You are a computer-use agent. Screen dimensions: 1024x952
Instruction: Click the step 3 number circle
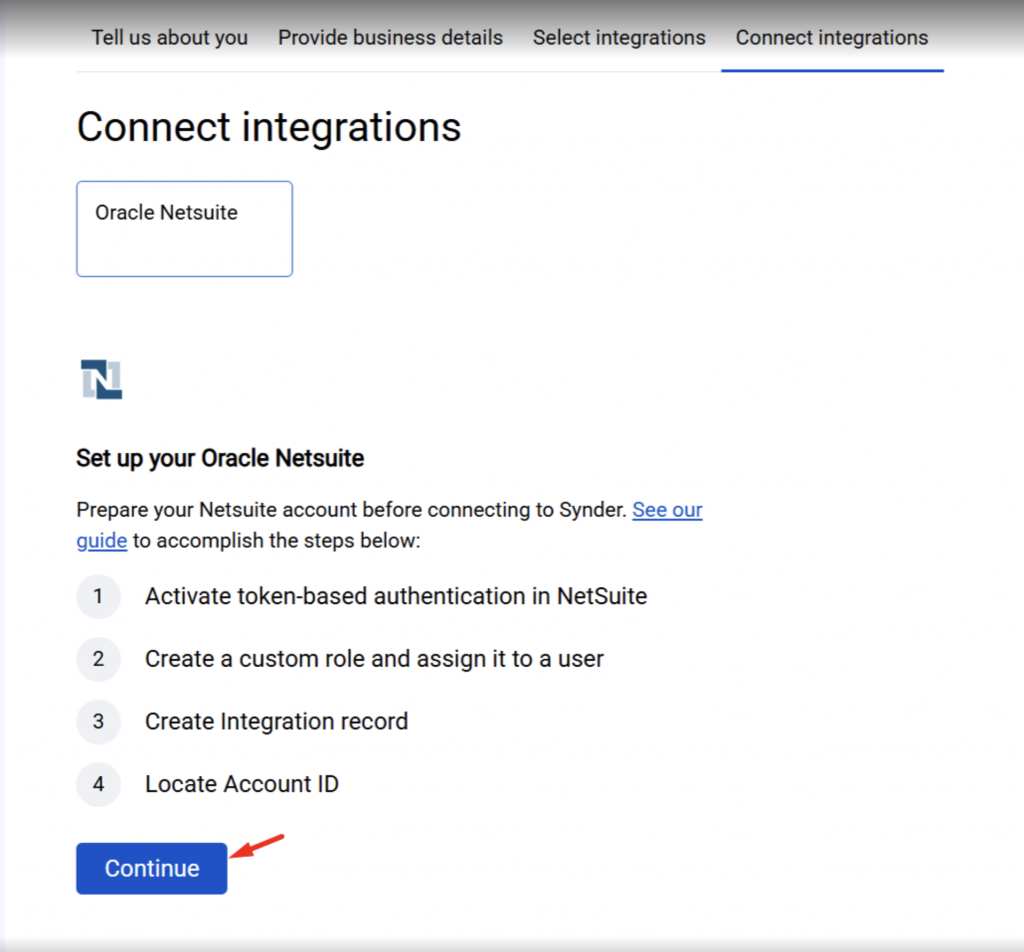98,722
